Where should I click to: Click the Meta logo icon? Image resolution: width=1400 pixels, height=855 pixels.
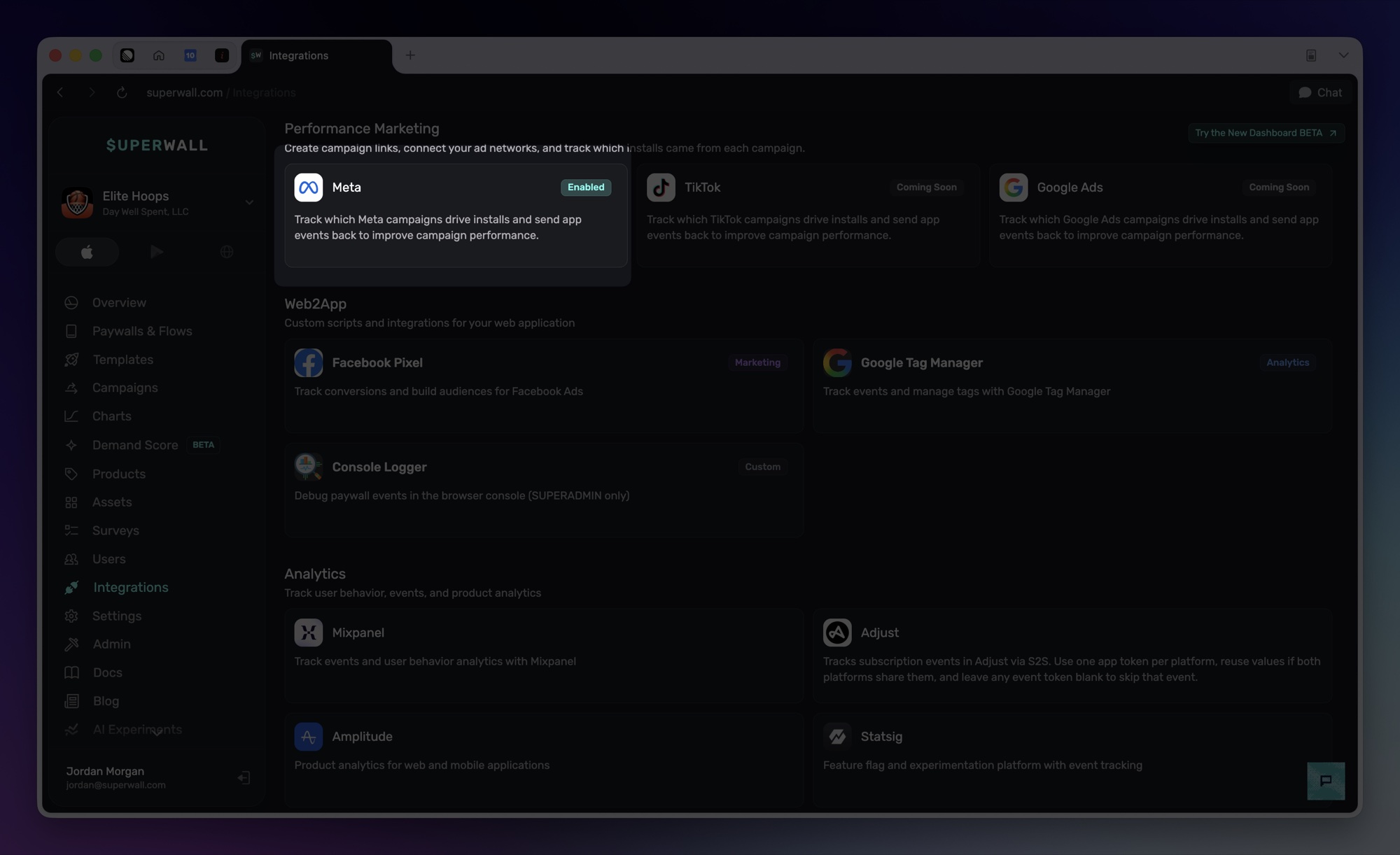pos(308,188)
